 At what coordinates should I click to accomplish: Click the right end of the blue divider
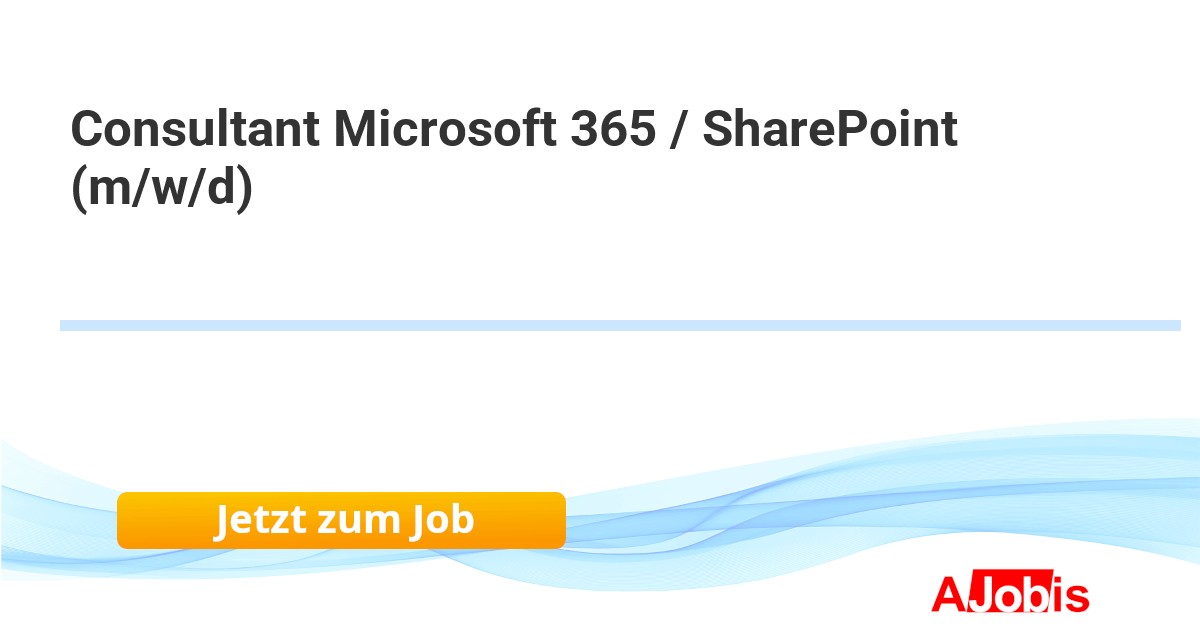point(1174,325)
